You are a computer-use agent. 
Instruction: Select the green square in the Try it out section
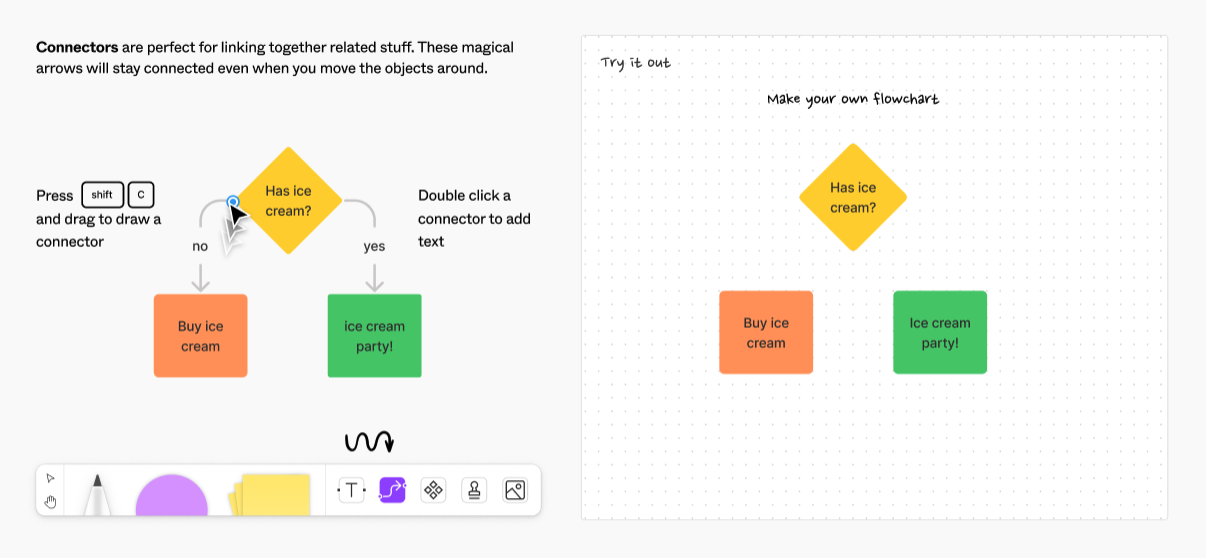point(940,332)
